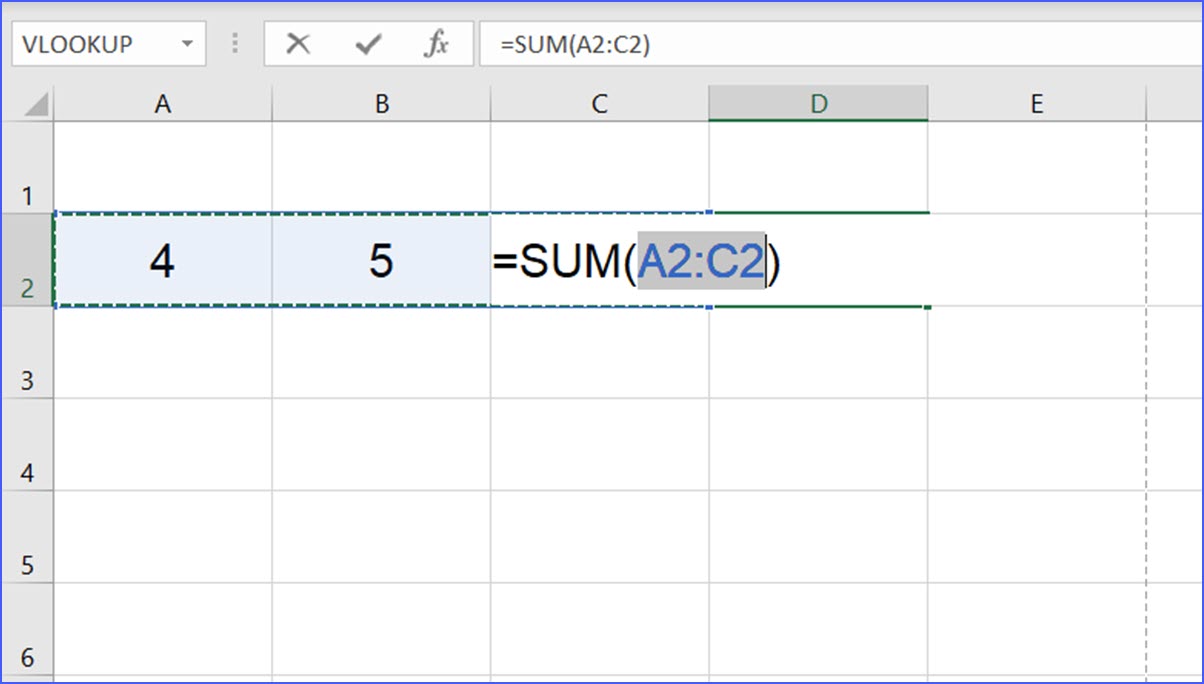Confirm the formula with the checkmark icon

tap(367, 43)
